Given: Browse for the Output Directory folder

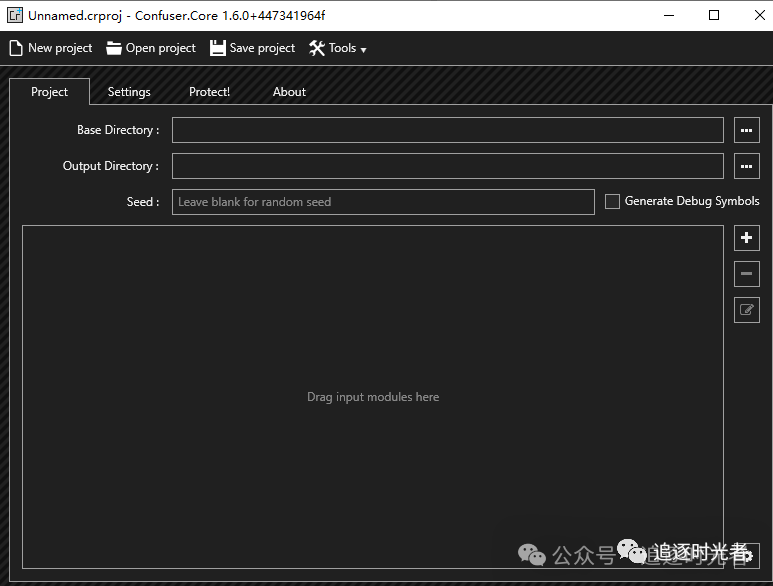Looking at the screenshot, I should [x=746, y=166].
